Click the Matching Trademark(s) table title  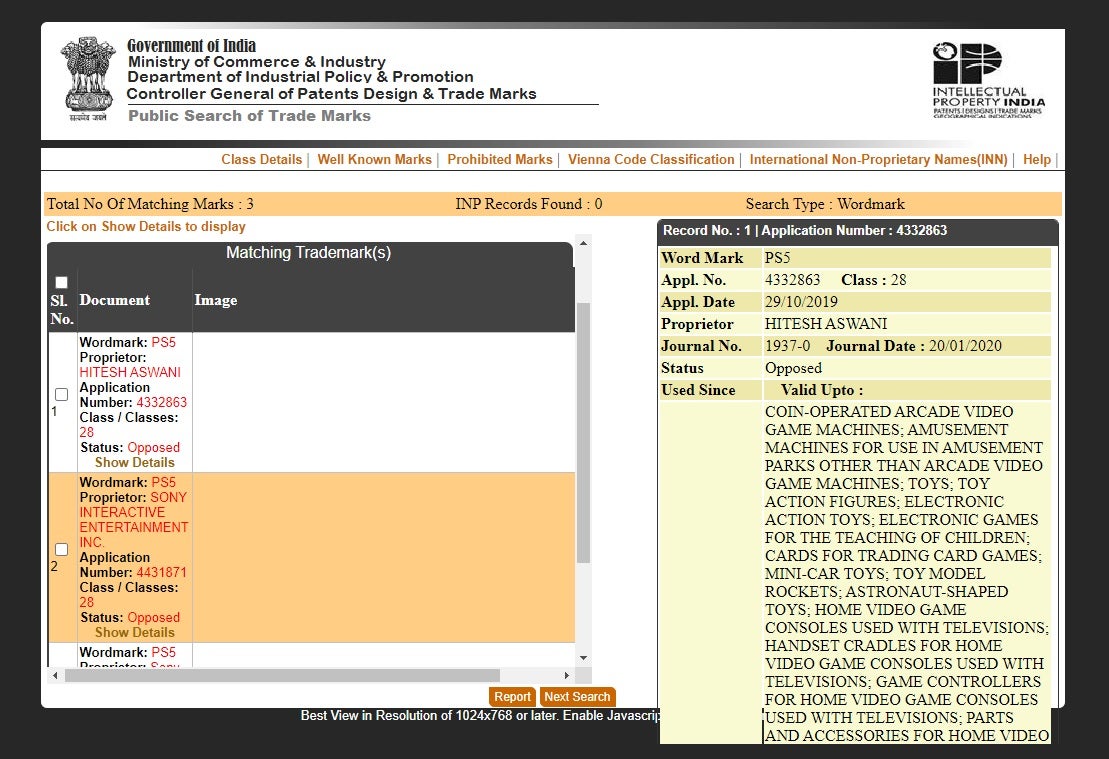(308, 253)
